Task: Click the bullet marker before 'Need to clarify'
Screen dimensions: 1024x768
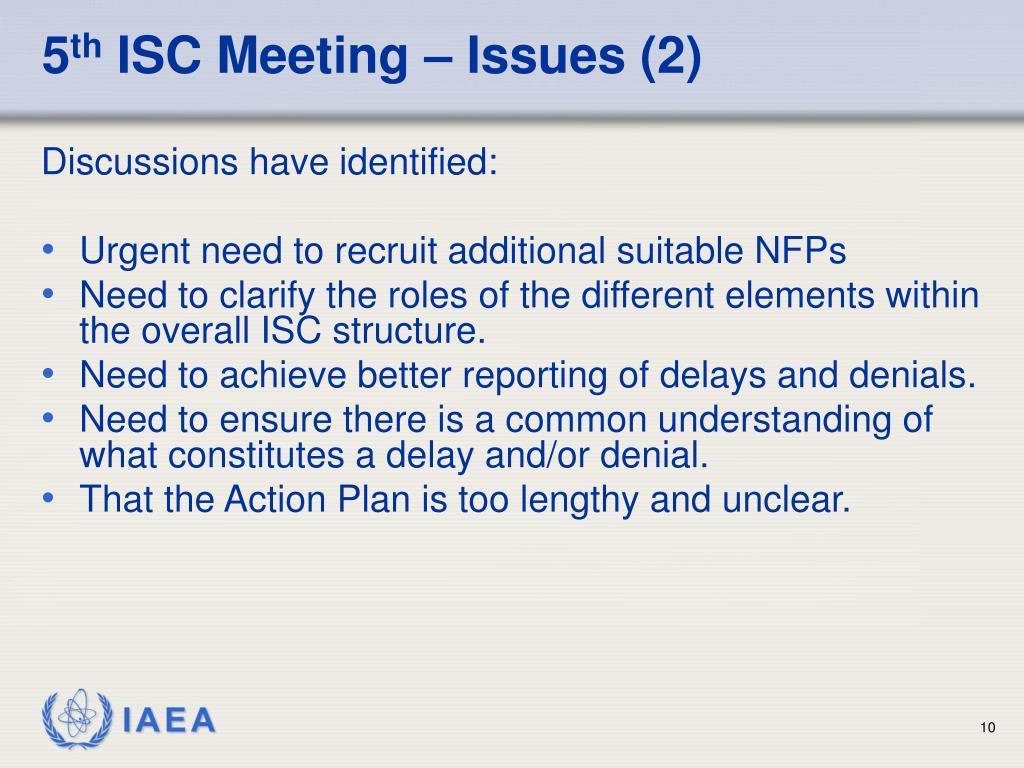Action: (x=48, y=295)
